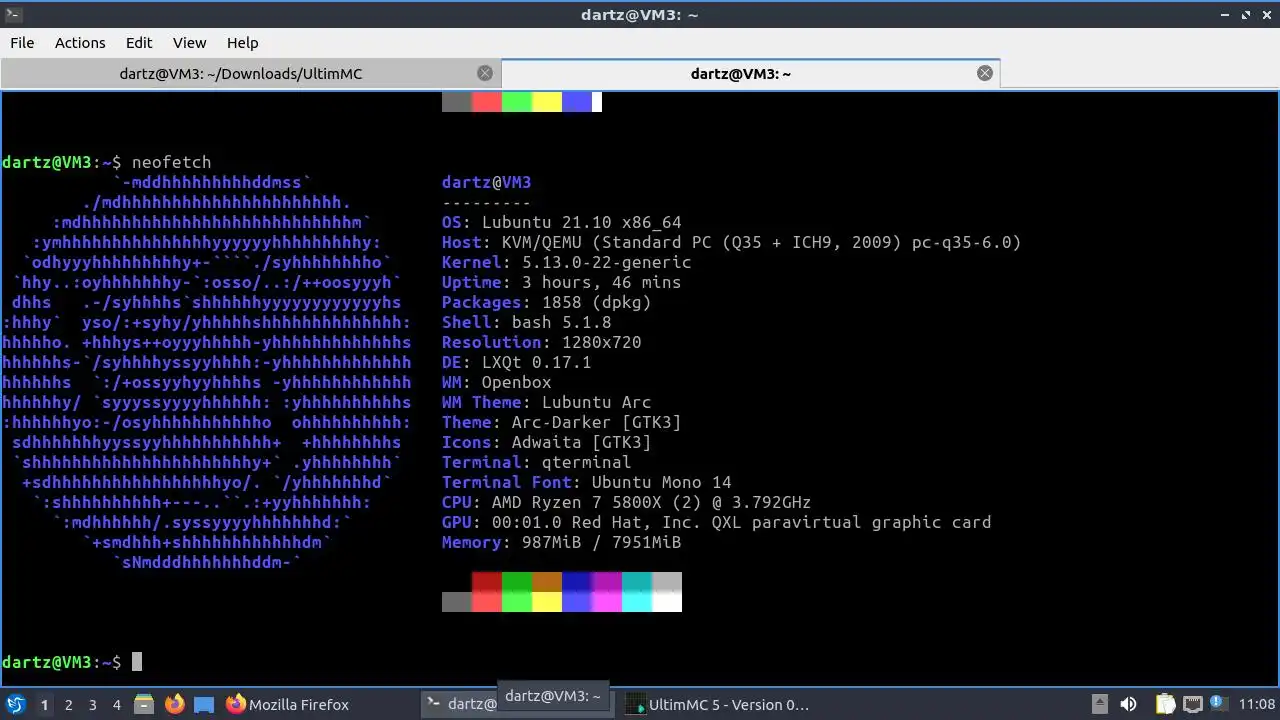This screenshot has width=1280, height=720.
Task: Open the clipboard manager tray icon
Action: (1165, 704)
